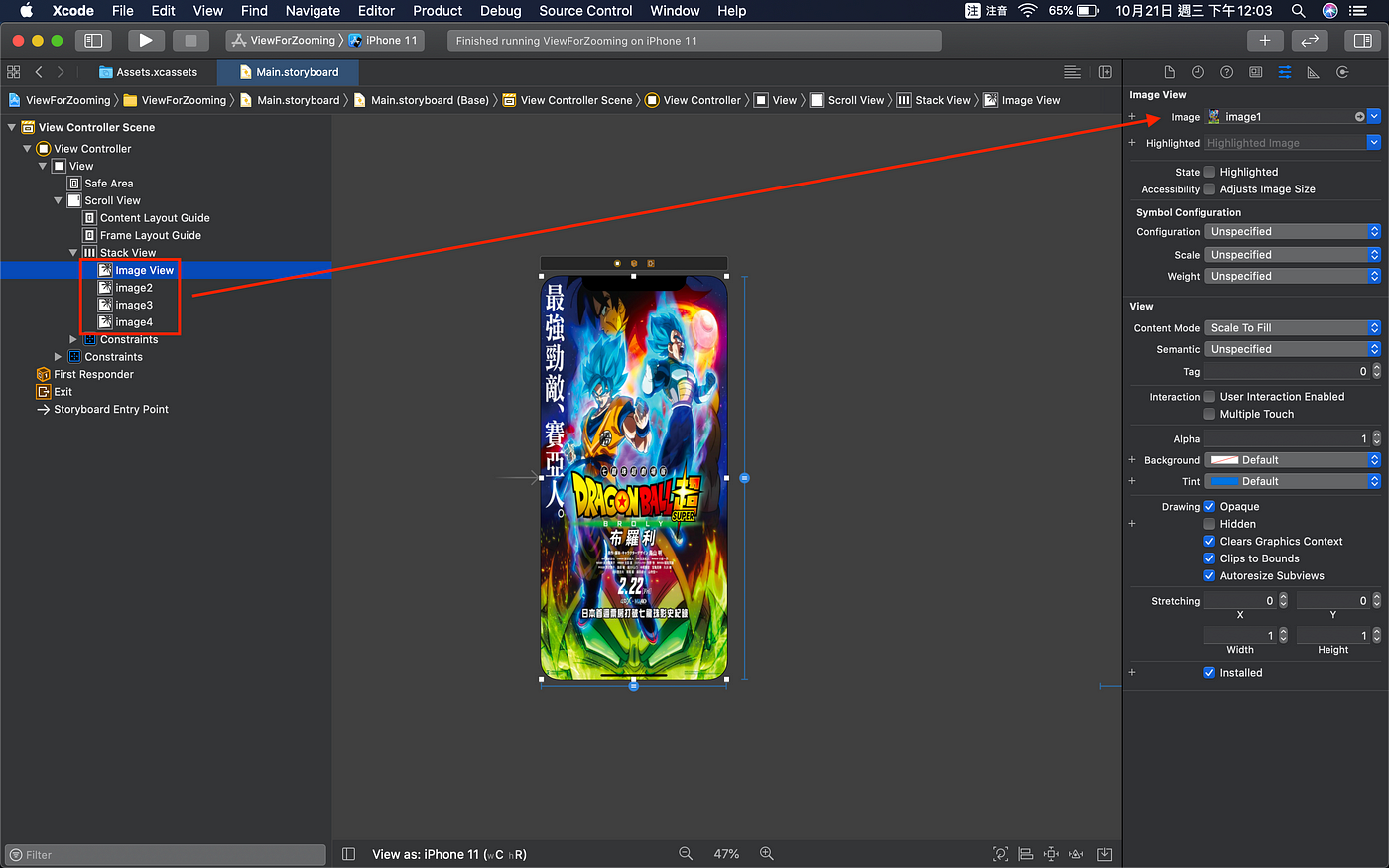The width and height of the screenshot is (1389, 868).
Task: Add an editor on the right
Action: click(x=1105, y=72)
